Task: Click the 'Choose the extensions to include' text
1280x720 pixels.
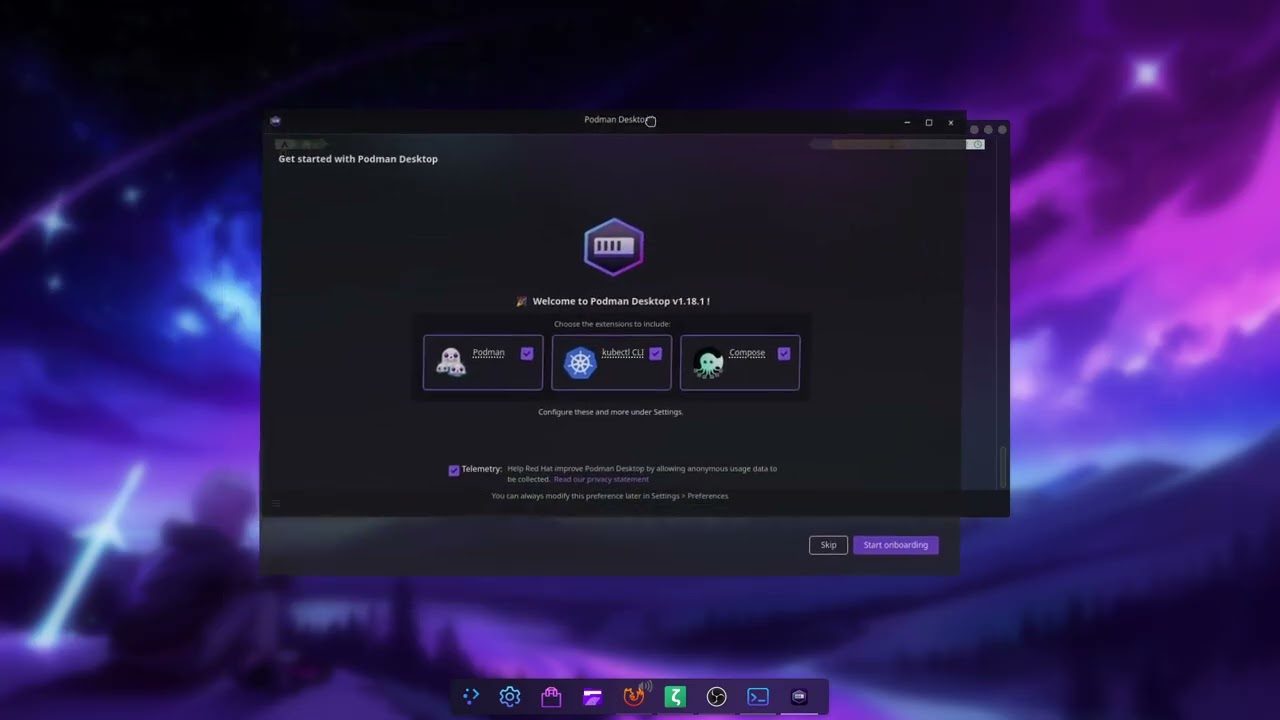Action: tap(612, 324)
